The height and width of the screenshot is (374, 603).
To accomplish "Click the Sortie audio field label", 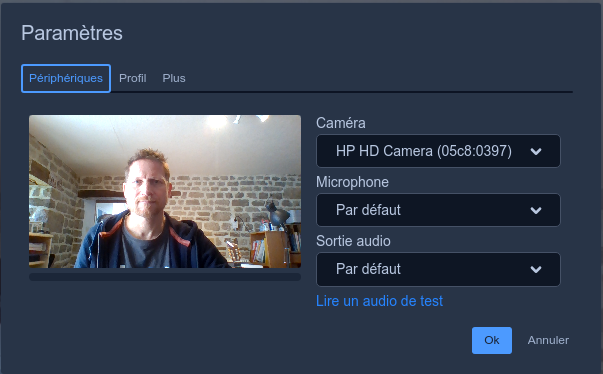I will 353,241.
